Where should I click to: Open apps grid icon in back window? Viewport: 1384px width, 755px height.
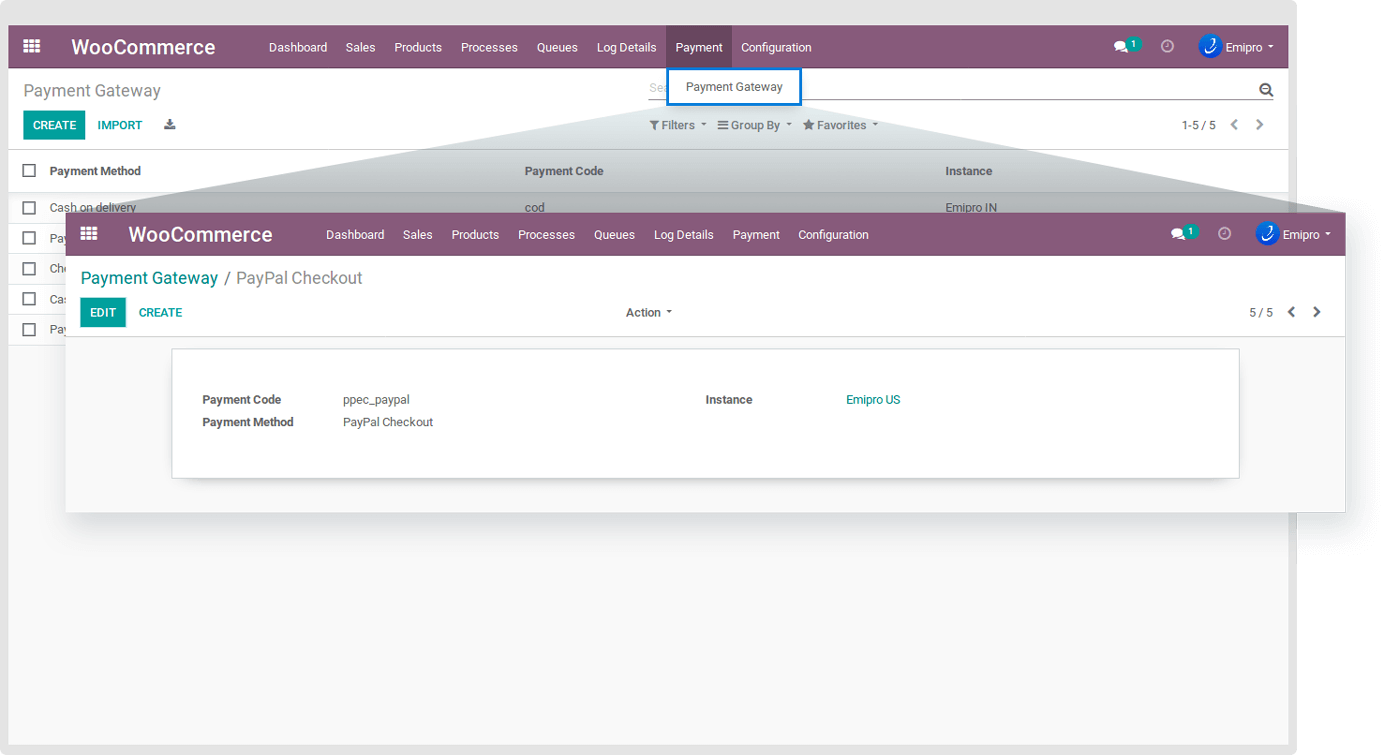tap(32, 47)
